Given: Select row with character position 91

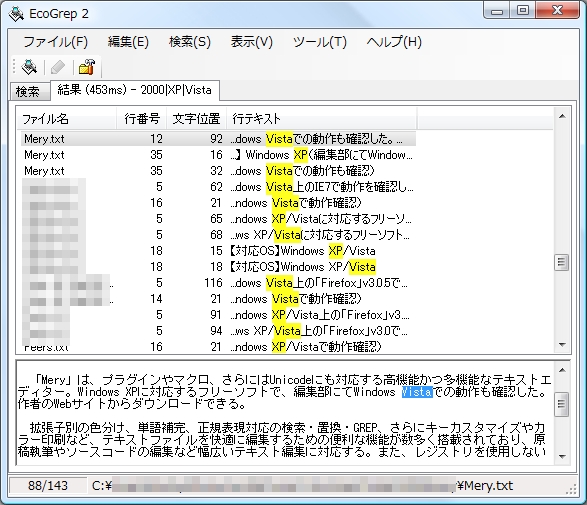Looking at the screenshot, I should click(218, 315).
